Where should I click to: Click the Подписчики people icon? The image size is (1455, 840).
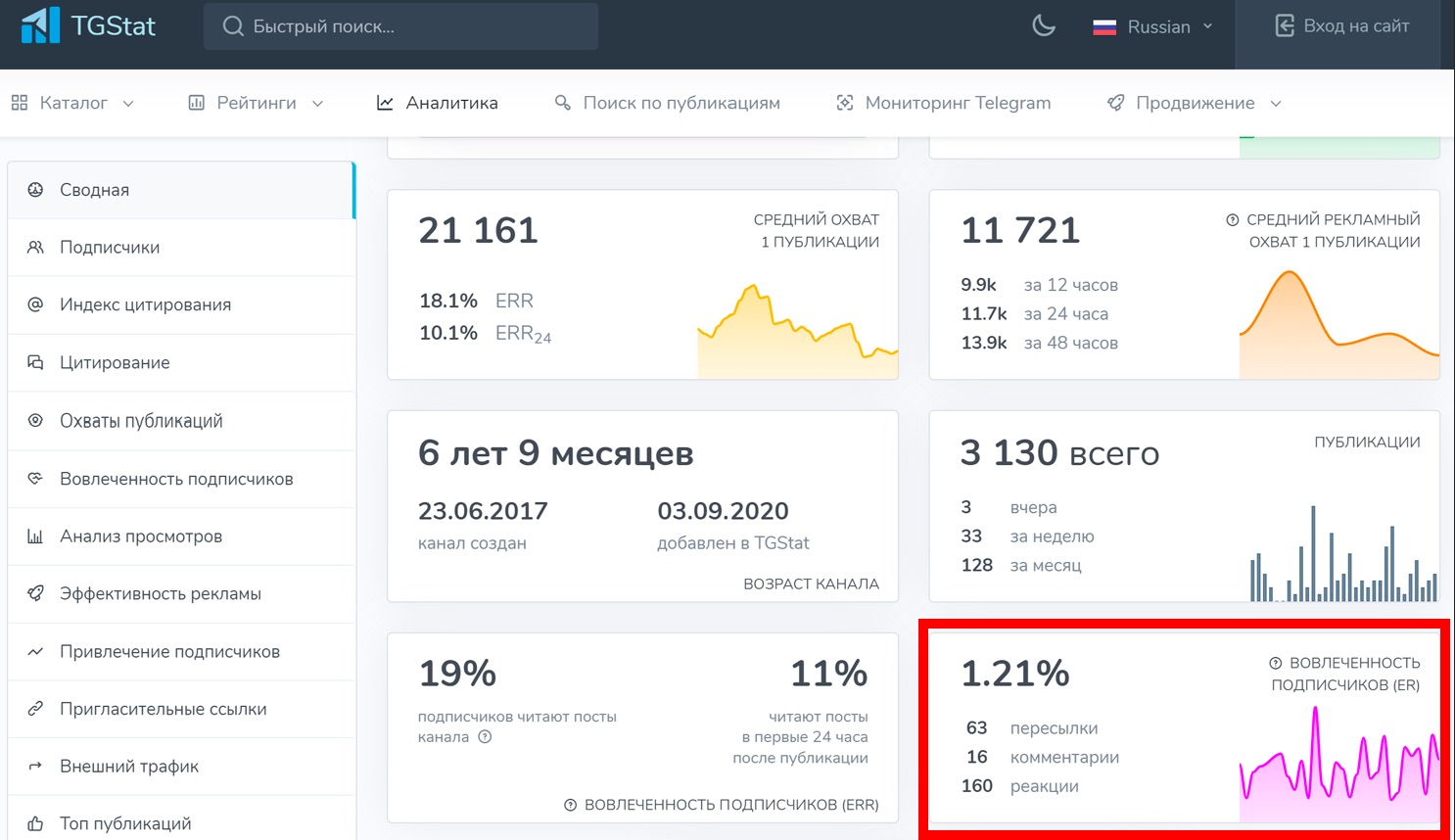click(x=35, y=248)
